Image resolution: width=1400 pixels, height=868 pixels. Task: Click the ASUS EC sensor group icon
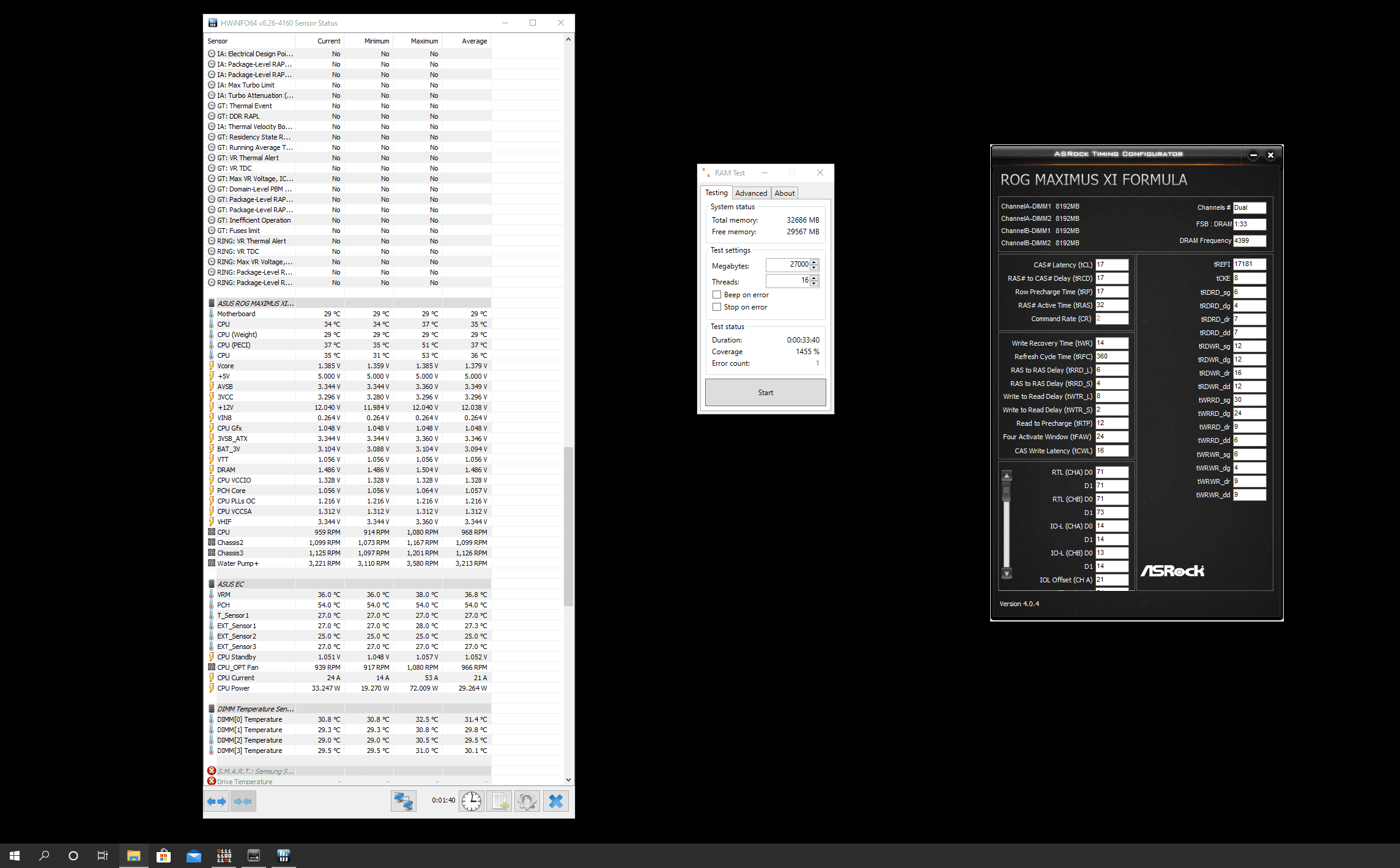(212, 584)
